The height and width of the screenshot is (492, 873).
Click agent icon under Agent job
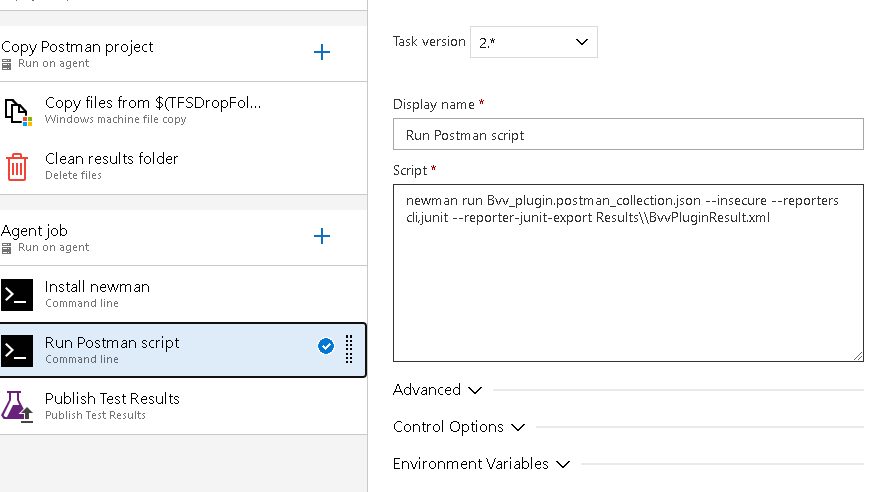tap(6, 249)
